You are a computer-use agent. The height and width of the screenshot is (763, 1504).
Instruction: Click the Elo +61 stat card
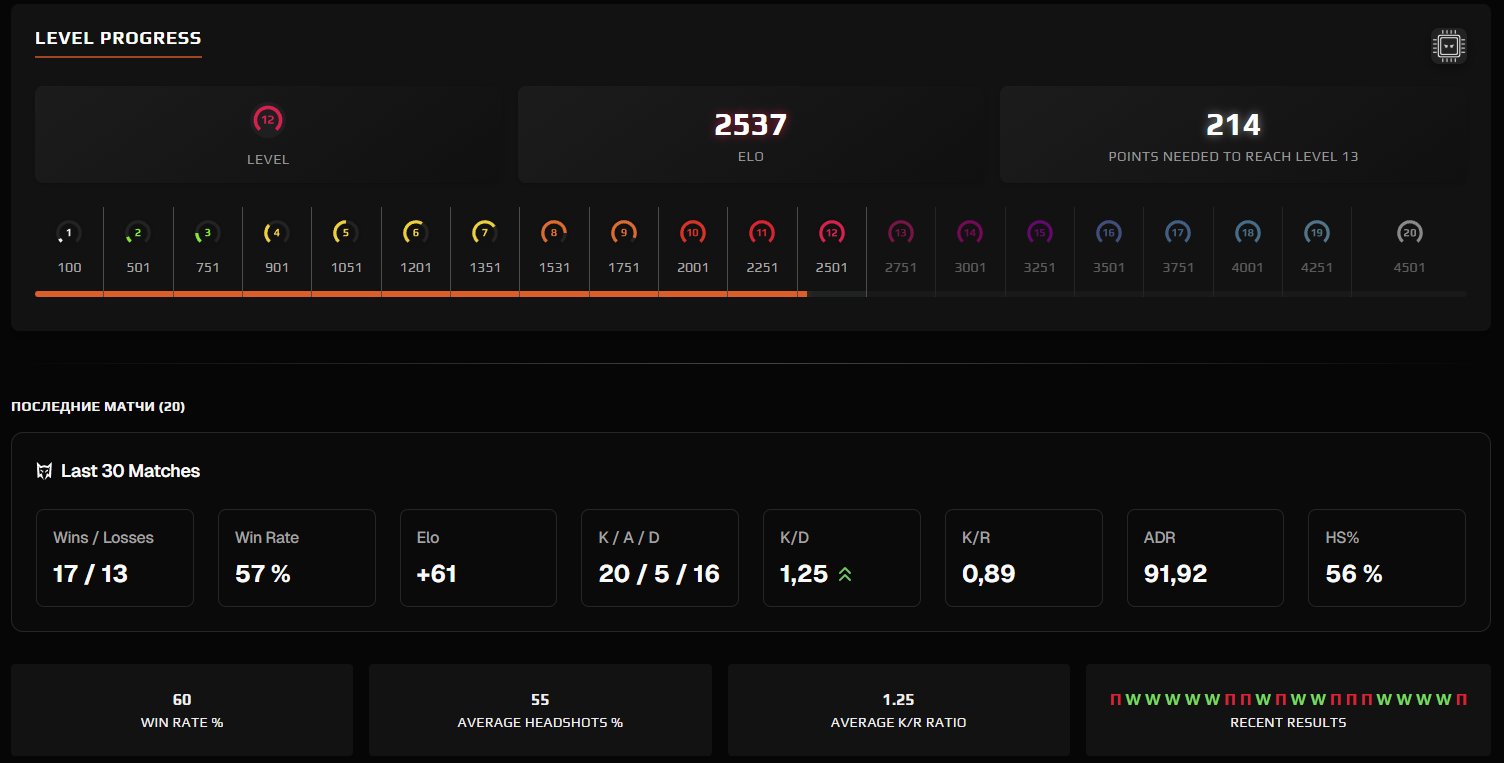478,557
